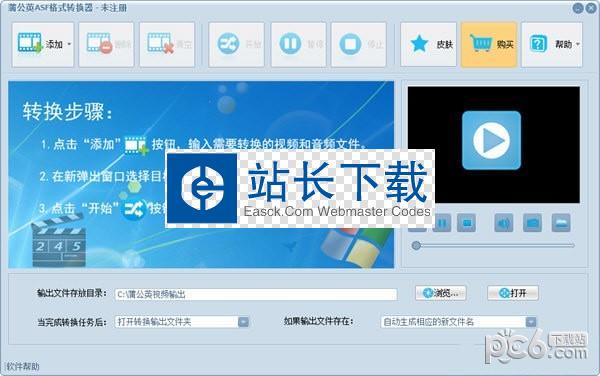Open the 皮肤 (Skin) star button
The width and height of the screenshot is (600, 376).
[x=429, y=45]
